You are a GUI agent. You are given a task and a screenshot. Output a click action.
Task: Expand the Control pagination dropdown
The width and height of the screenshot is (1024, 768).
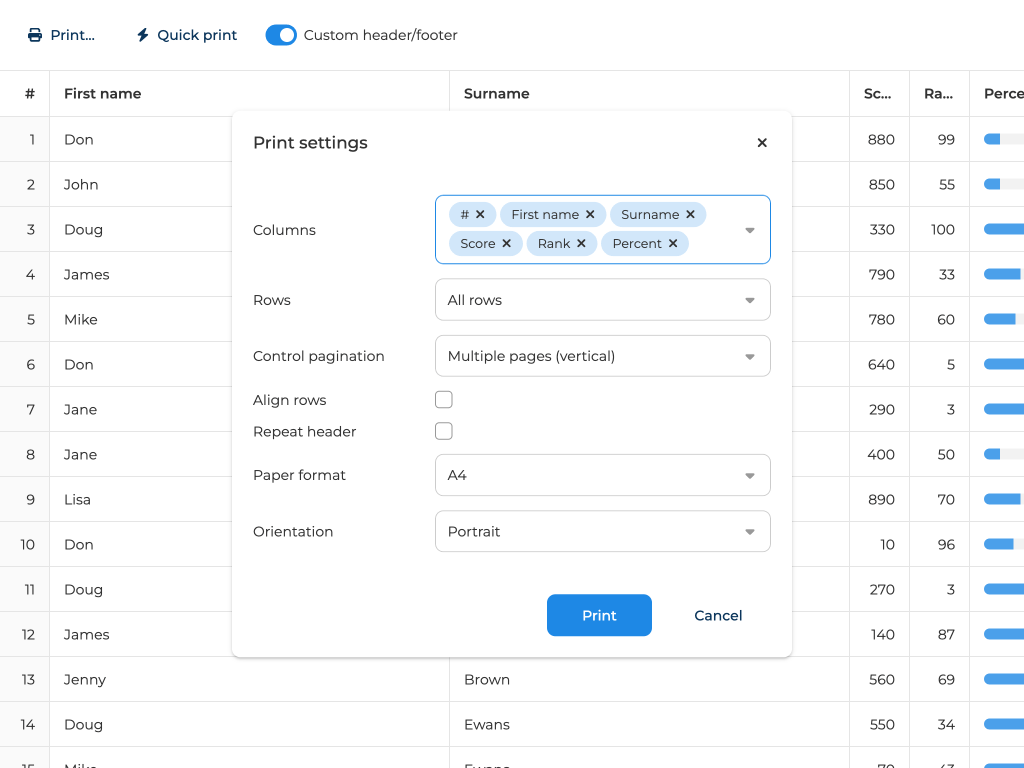602,356
